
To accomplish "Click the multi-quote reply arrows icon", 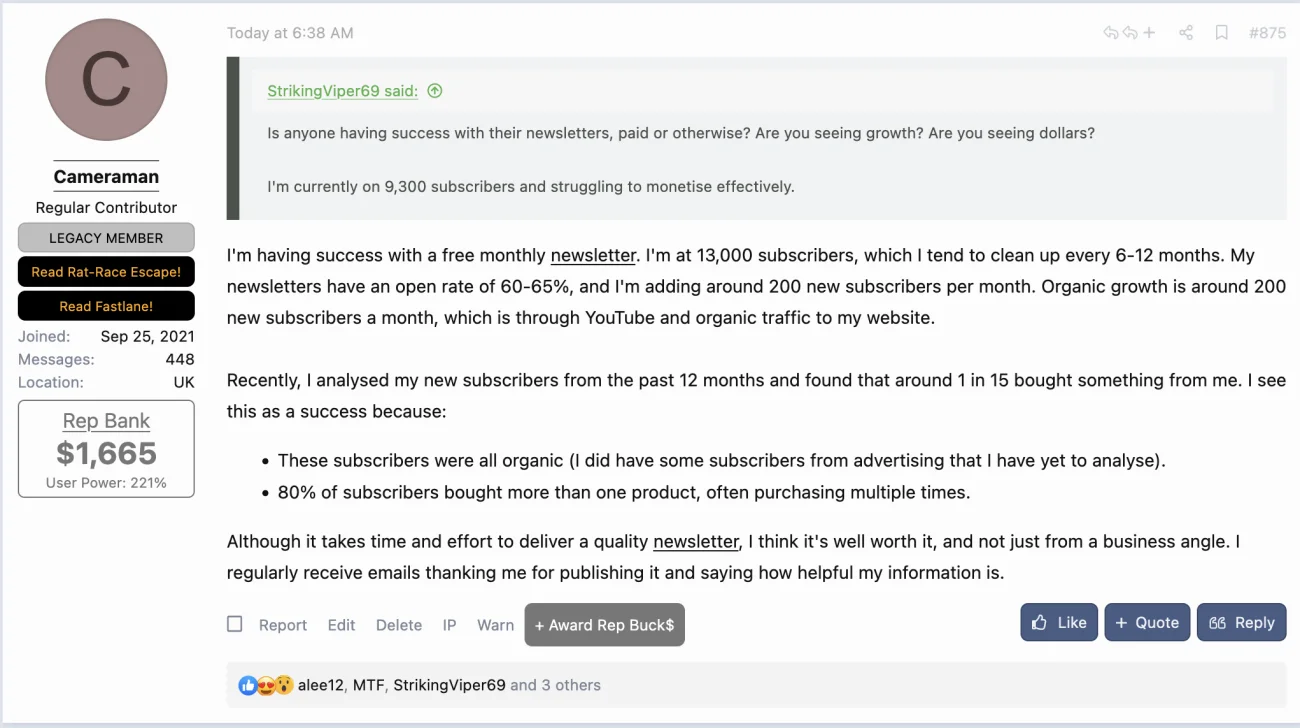I will pyautogui.click(x=1129, y=33).
